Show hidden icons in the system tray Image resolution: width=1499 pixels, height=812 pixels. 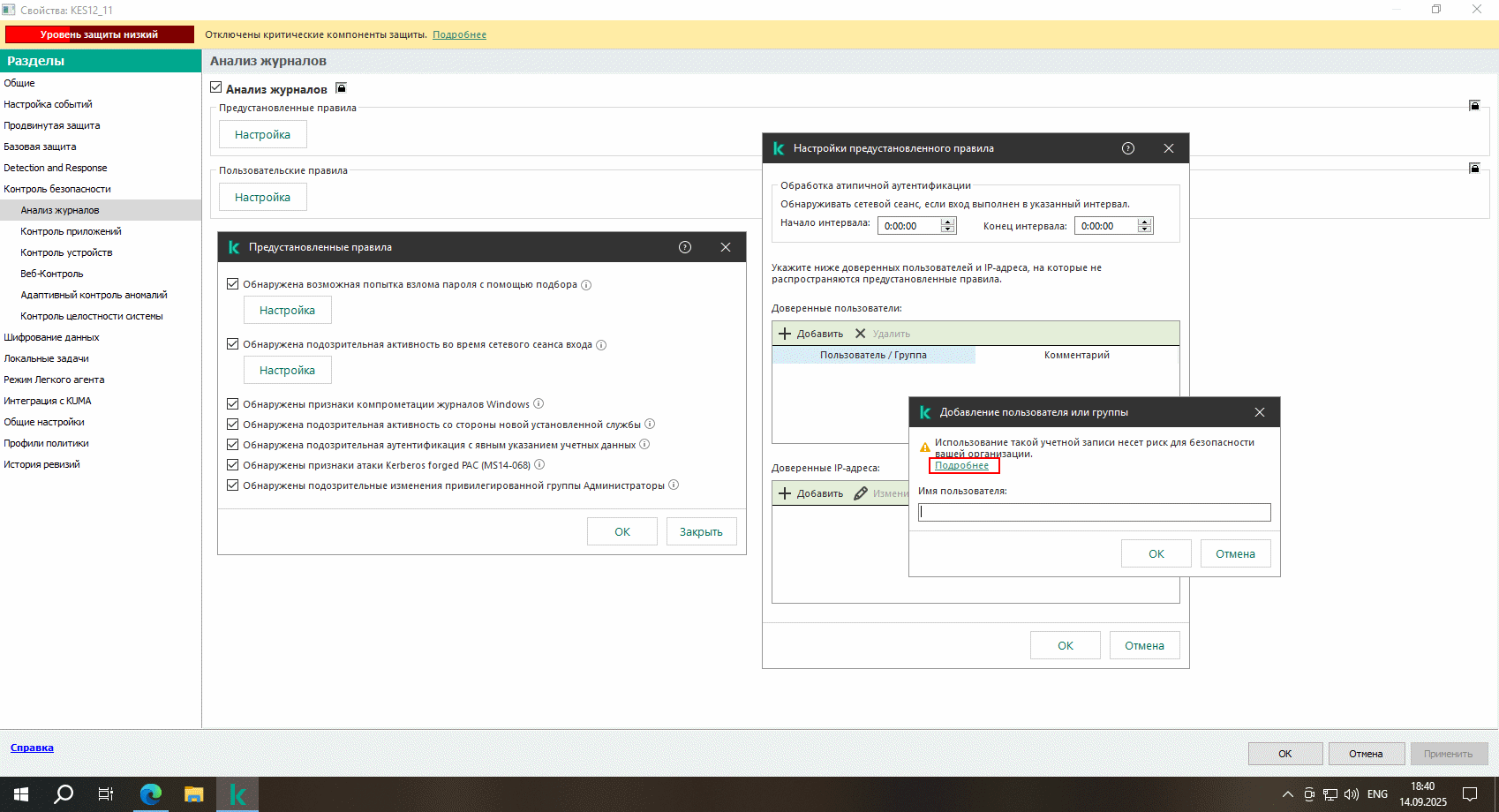coord(1287,794)
